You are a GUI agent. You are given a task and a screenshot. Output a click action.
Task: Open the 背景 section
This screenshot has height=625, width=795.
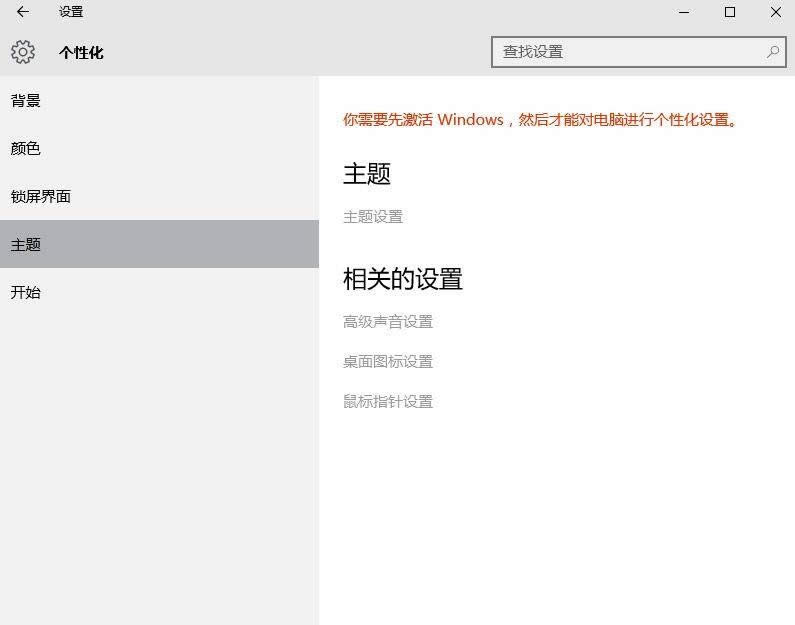click(26, 101)
